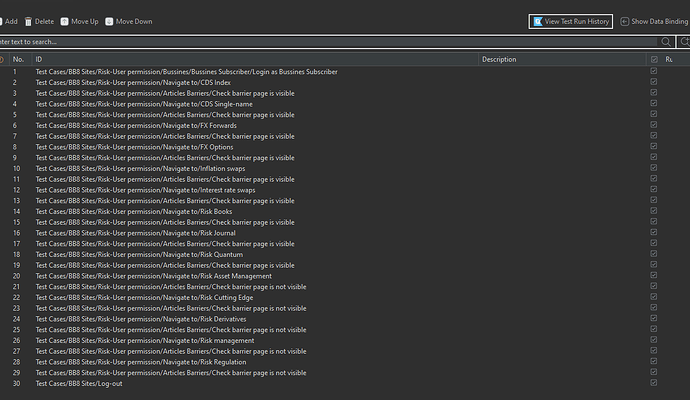Viewport: 690px width, 400px height.
Task: Select the Navigate to/Risk Asset Management row
Action: [x=154, y=276]
